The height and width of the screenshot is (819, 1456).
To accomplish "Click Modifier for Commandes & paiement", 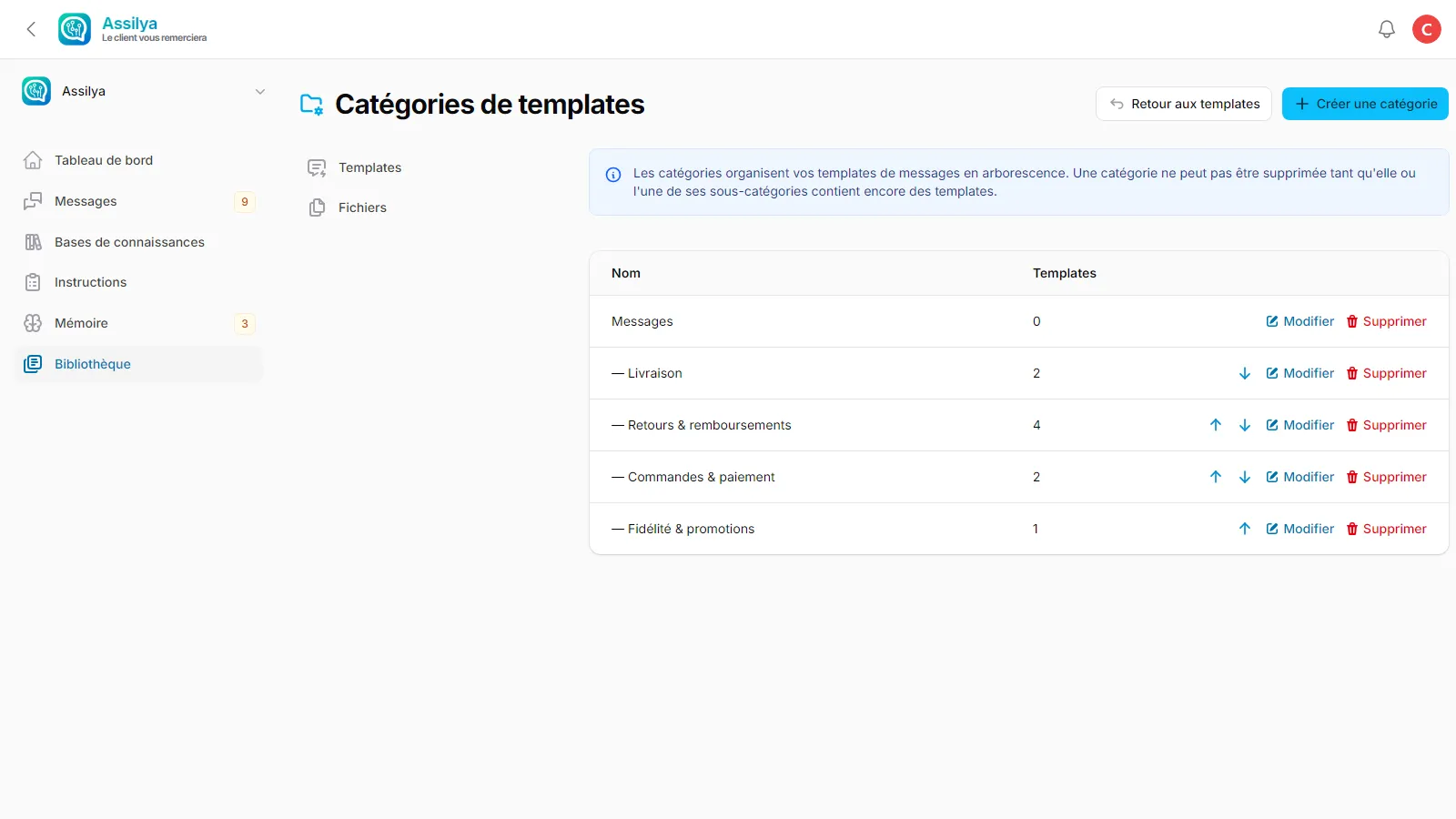I will 1299,477.
